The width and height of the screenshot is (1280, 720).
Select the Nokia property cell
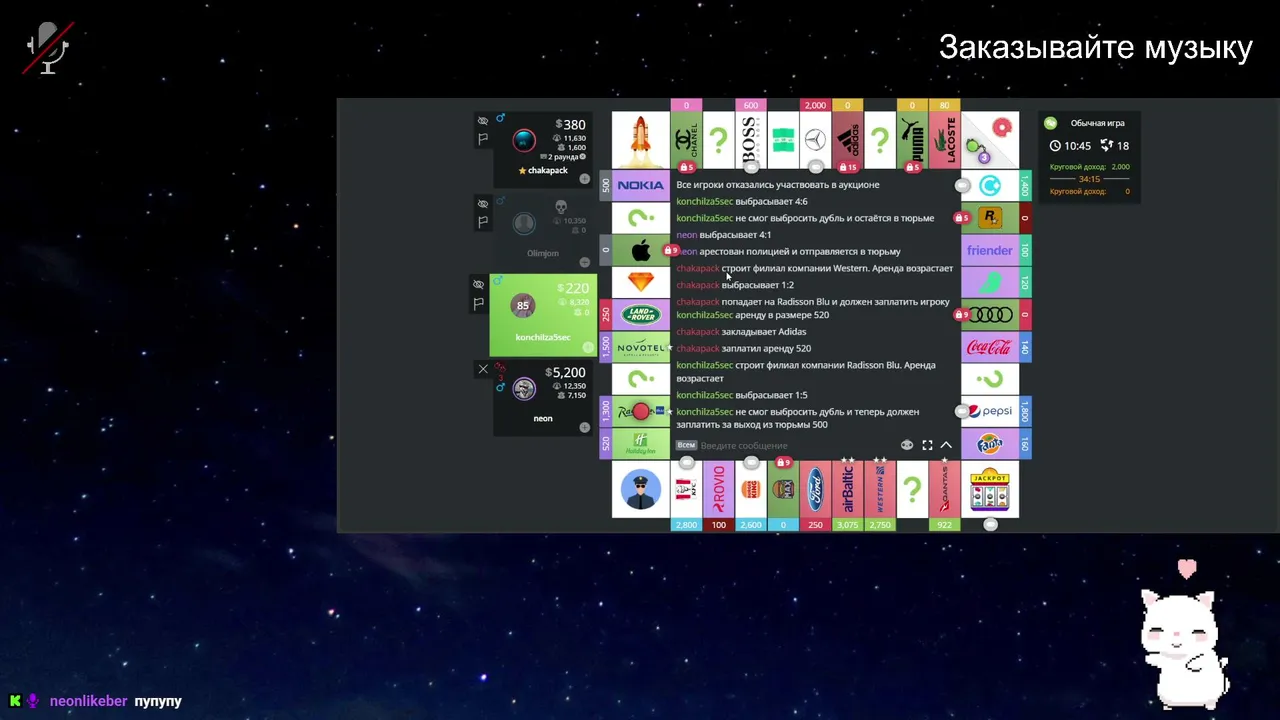(x=641, y=185)
